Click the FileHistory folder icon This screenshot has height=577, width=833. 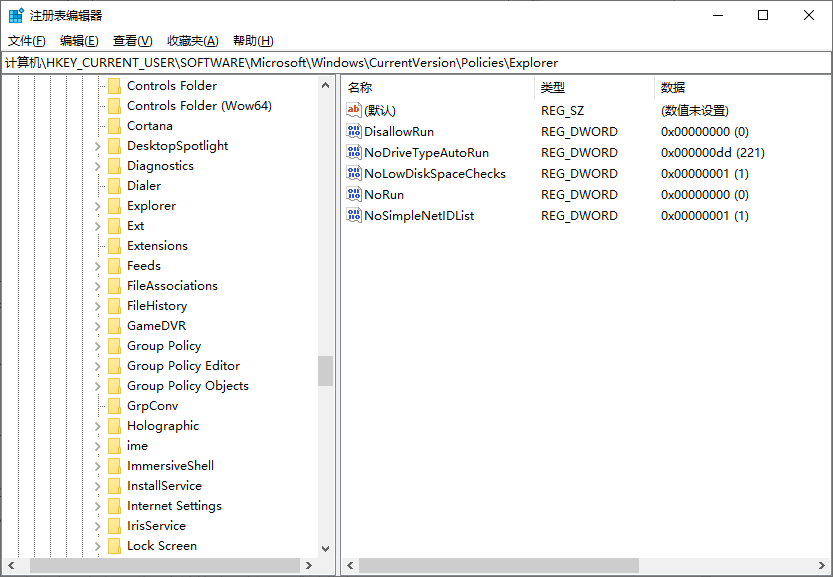114,306
